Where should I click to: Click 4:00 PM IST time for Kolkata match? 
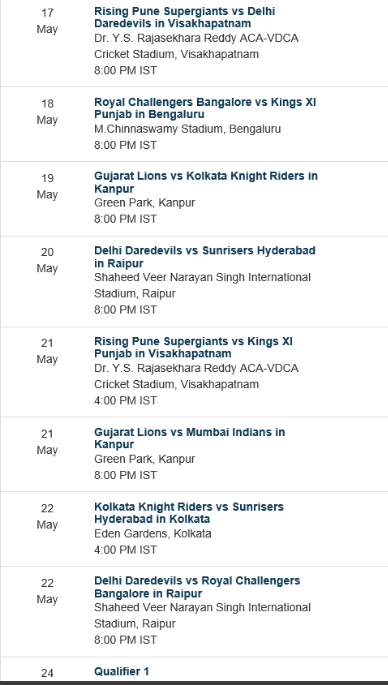(x=125, y=550)
